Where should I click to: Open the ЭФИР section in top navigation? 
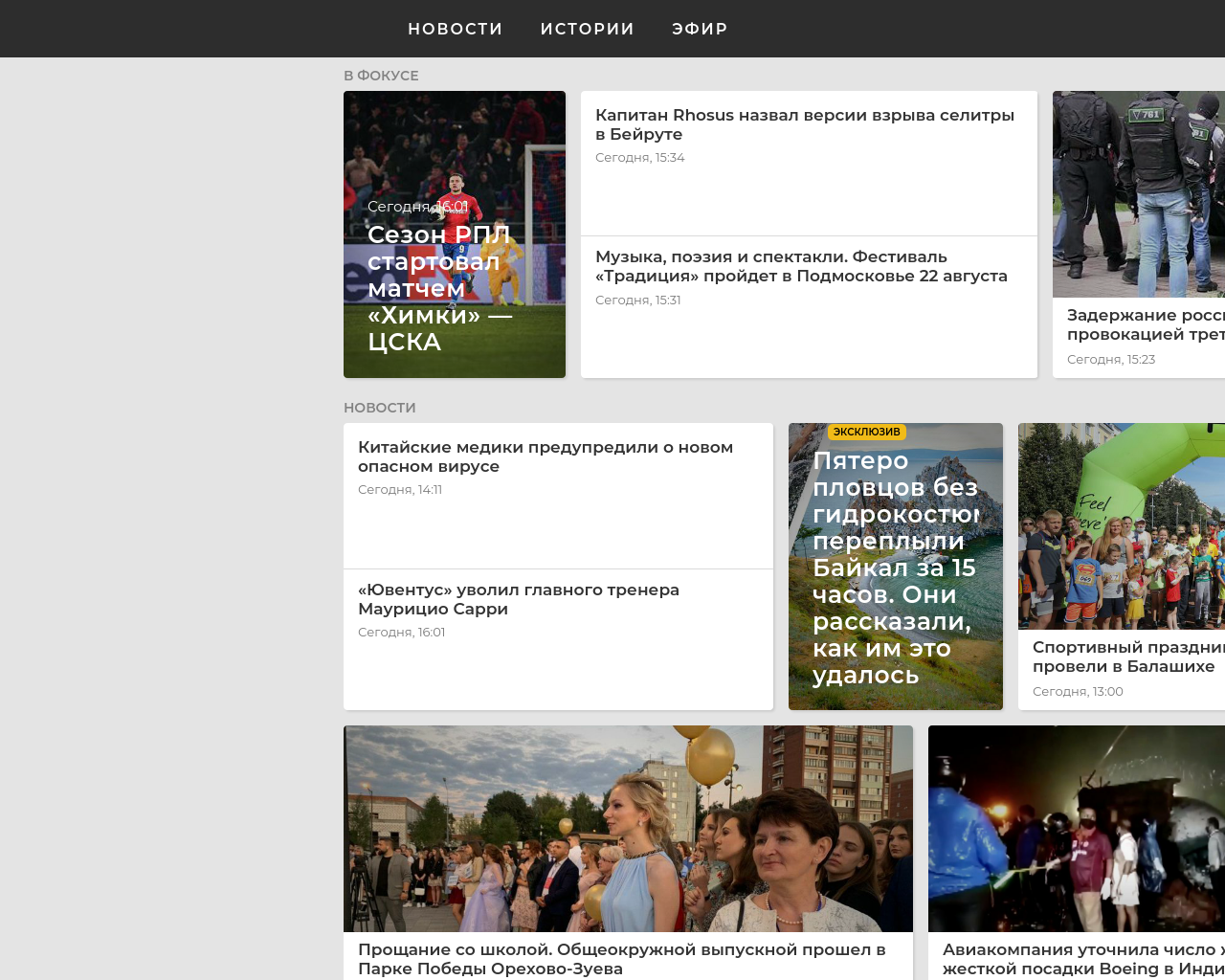coord(700,29)
